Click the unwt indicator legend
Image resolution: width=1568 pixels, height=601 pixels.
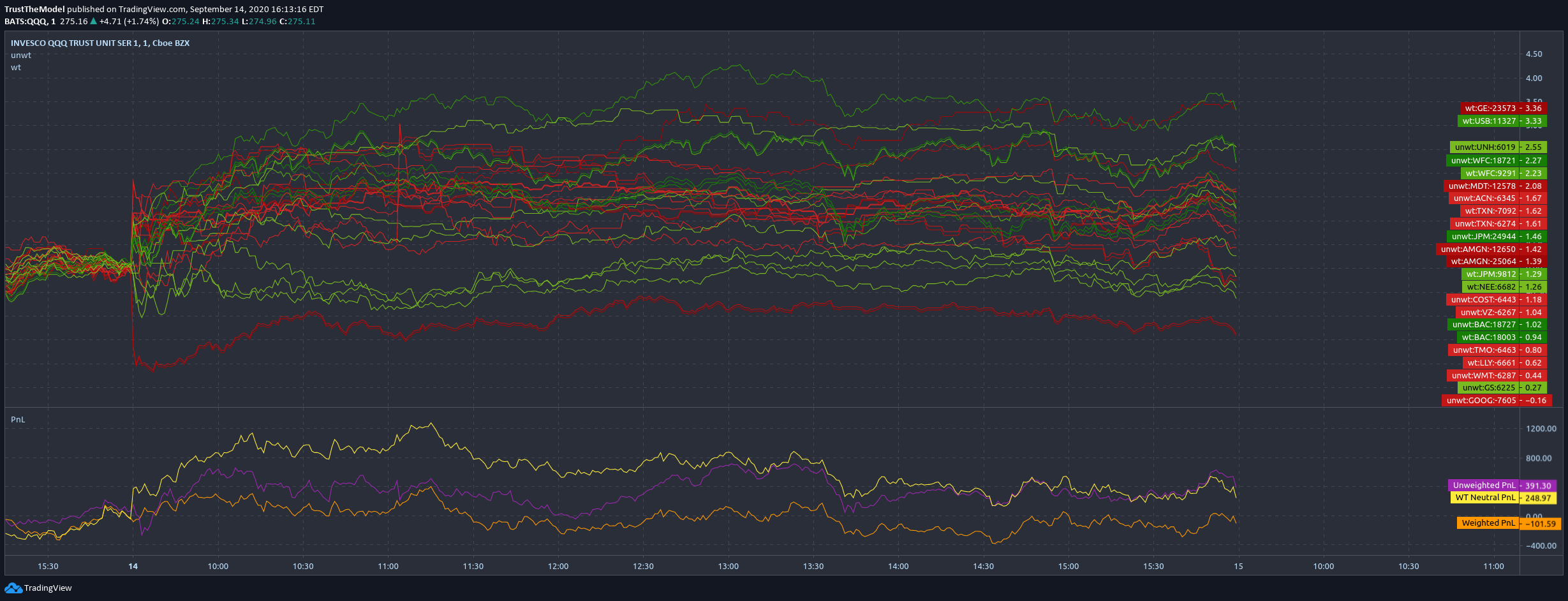(x=21, y=55)
